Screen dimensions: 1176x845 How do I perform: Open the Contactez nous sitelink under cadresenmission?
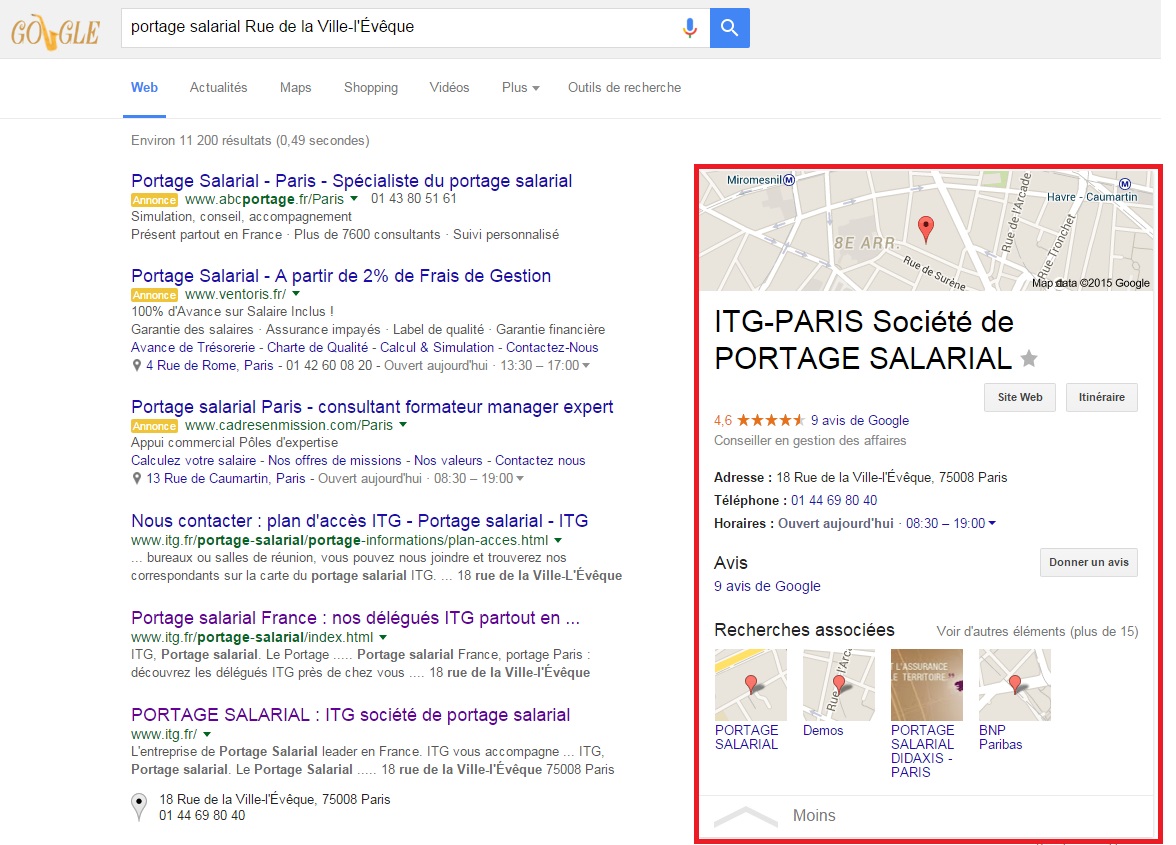pos(540,460)
